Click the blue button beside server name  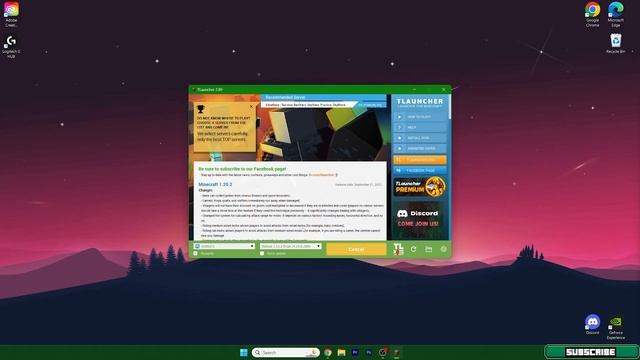[x=370, y=105]
